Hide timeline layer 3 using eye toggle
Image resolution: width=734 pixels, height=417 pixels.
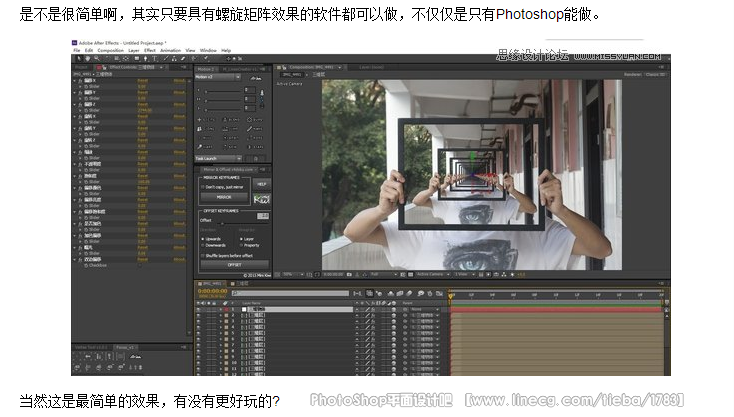point(198,321)
